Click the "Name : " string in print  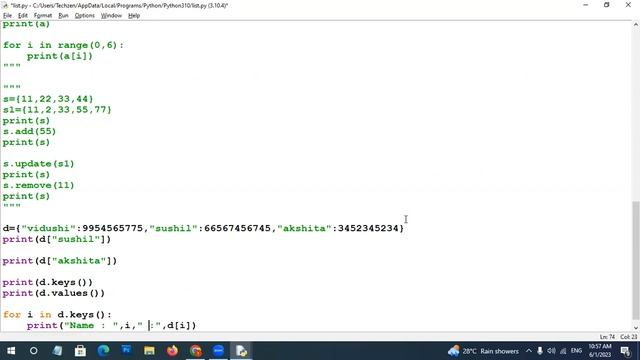pos(91,326)
